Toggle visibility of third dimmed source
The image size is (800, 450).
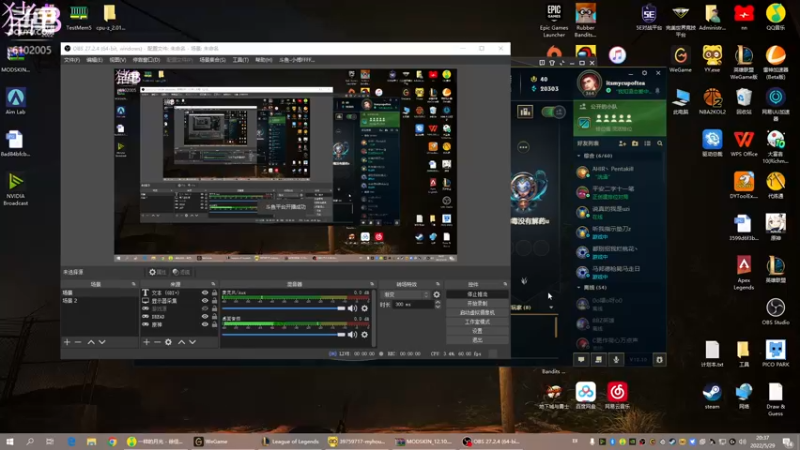(205, 309)
